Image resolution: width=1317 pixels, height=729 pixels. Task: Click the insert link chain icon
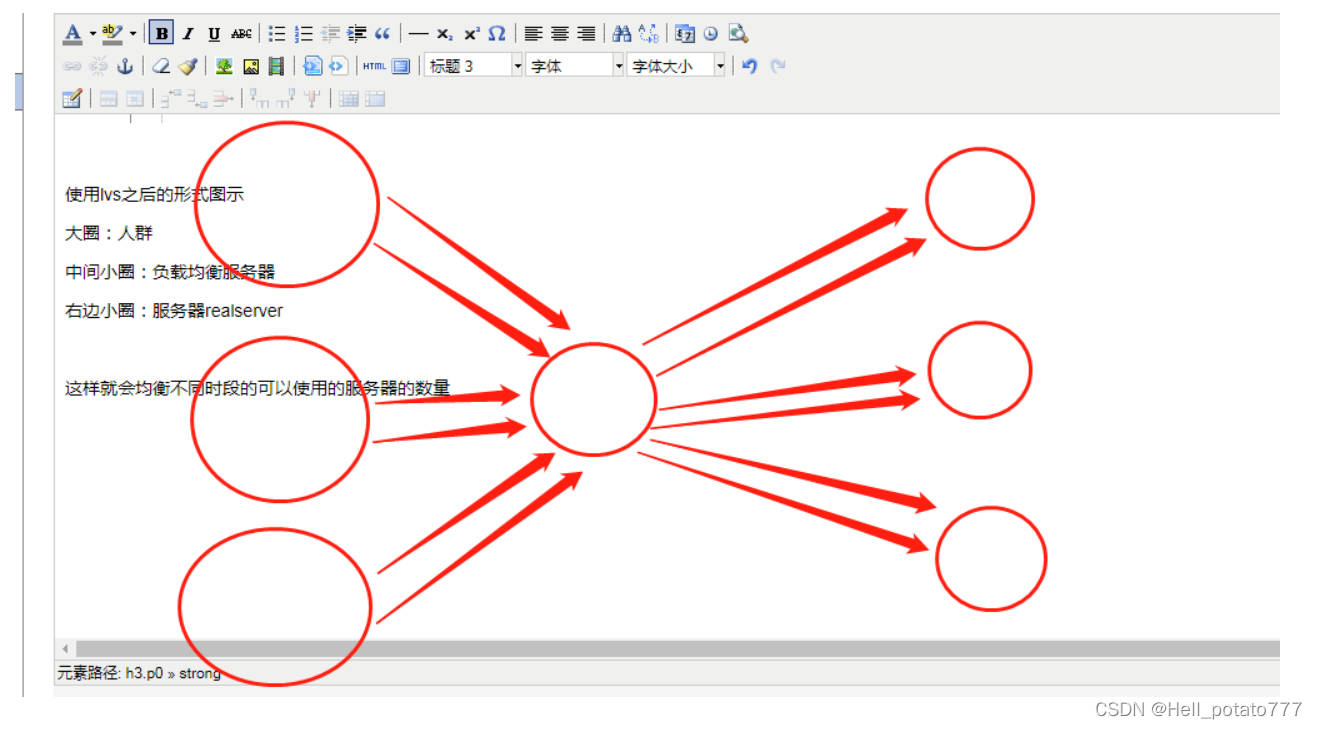(x=72, y=67)
